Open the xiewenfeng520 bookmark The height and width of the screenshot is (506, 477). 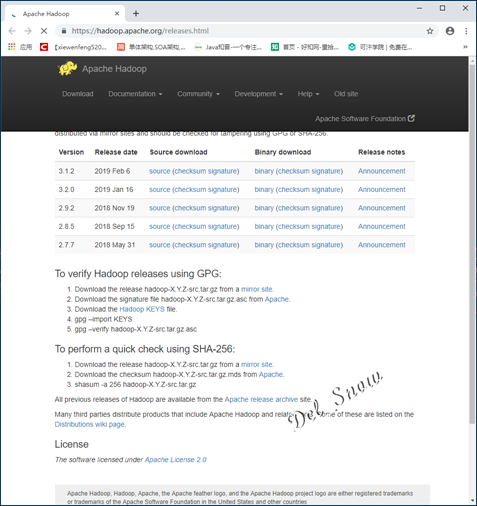click(80, 47)
